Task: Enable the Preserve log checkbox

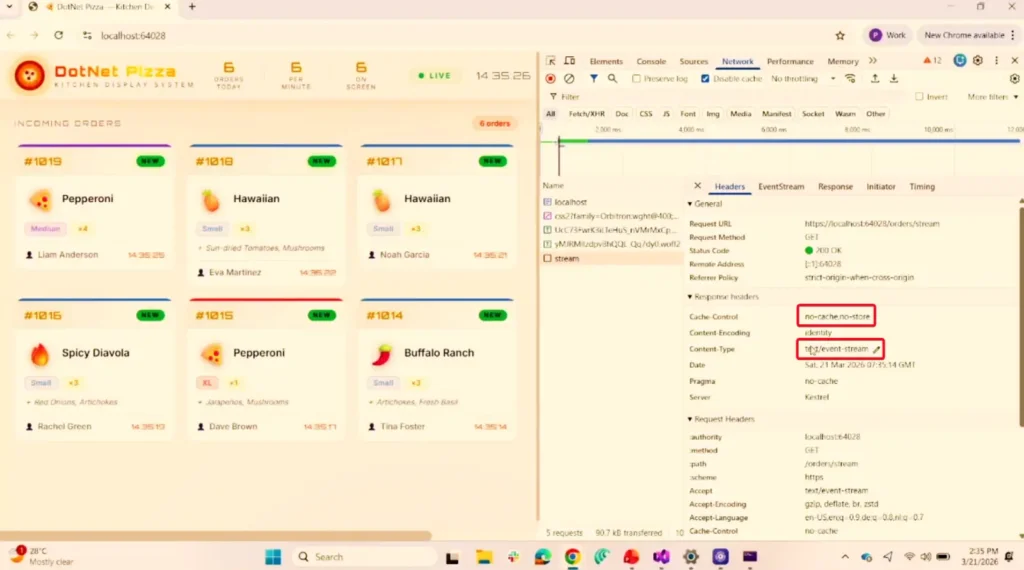Action: (637, 79)
